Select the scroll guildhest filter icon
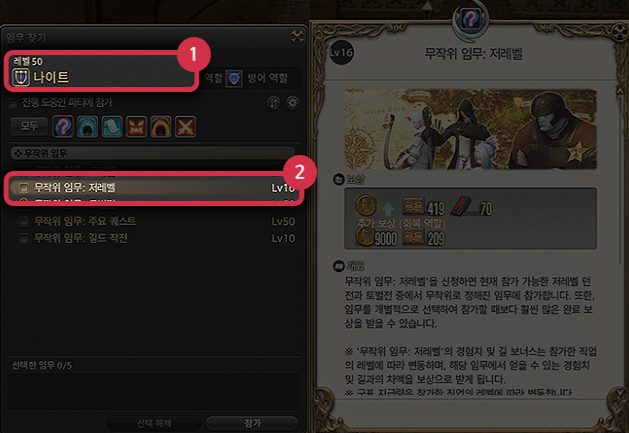This screenshot has width=629, height=433. (112, 126)
